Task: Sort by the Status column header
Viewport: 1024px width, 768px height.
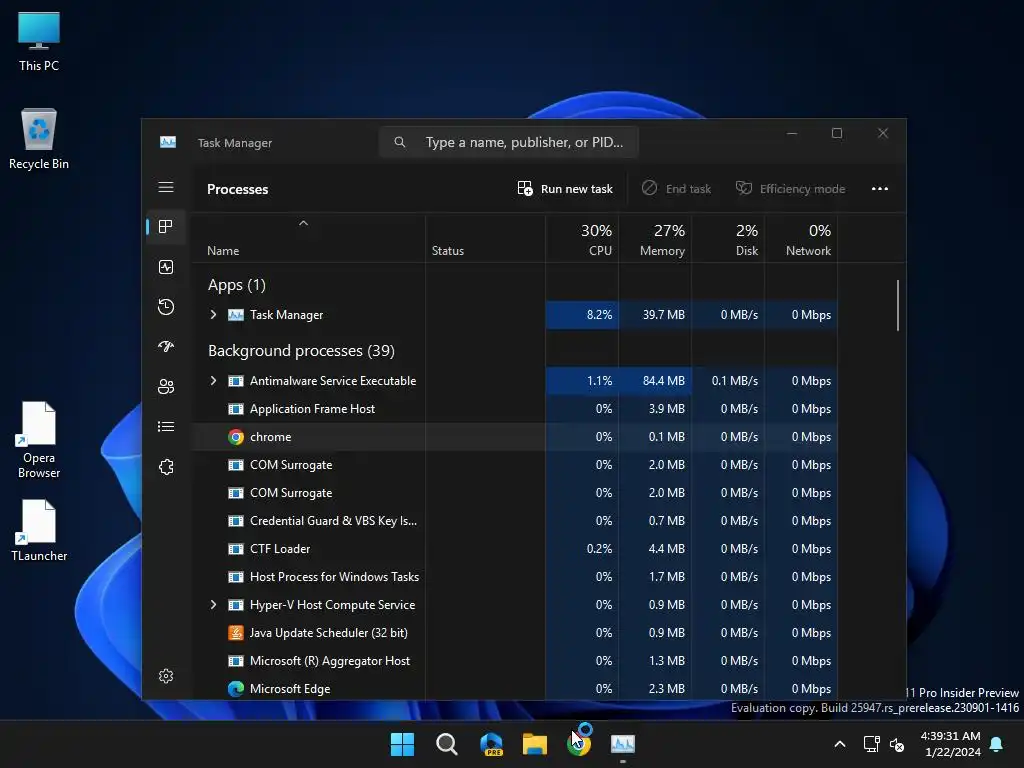Action: click(x=448, y=251)
